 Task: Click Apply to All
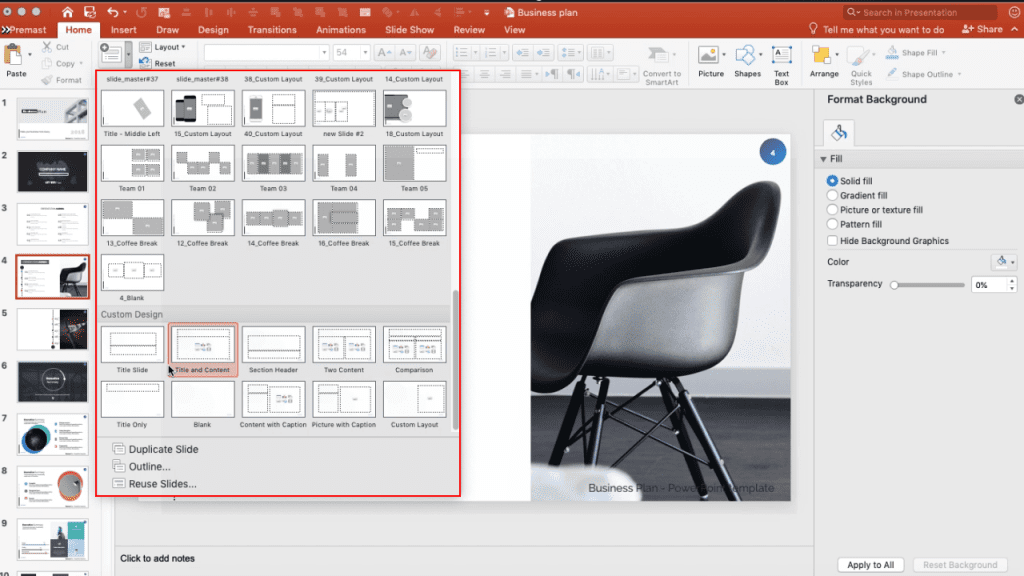coord(870,564)
